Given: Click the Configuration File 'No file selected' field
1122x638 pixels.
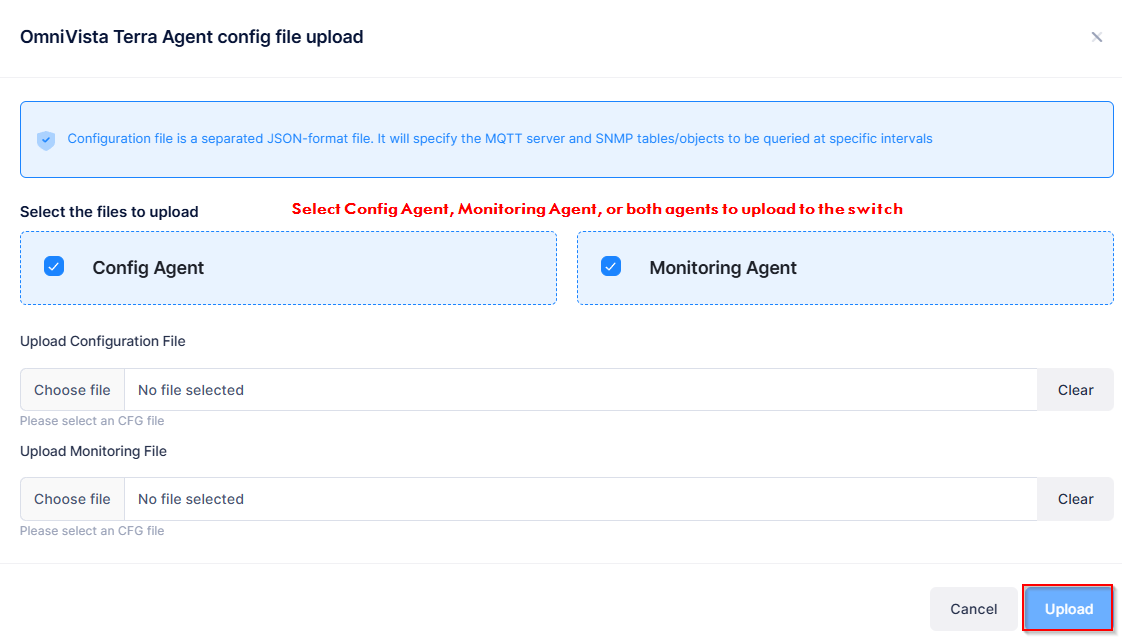Looking at the screenshot, I should pos(580,390).
